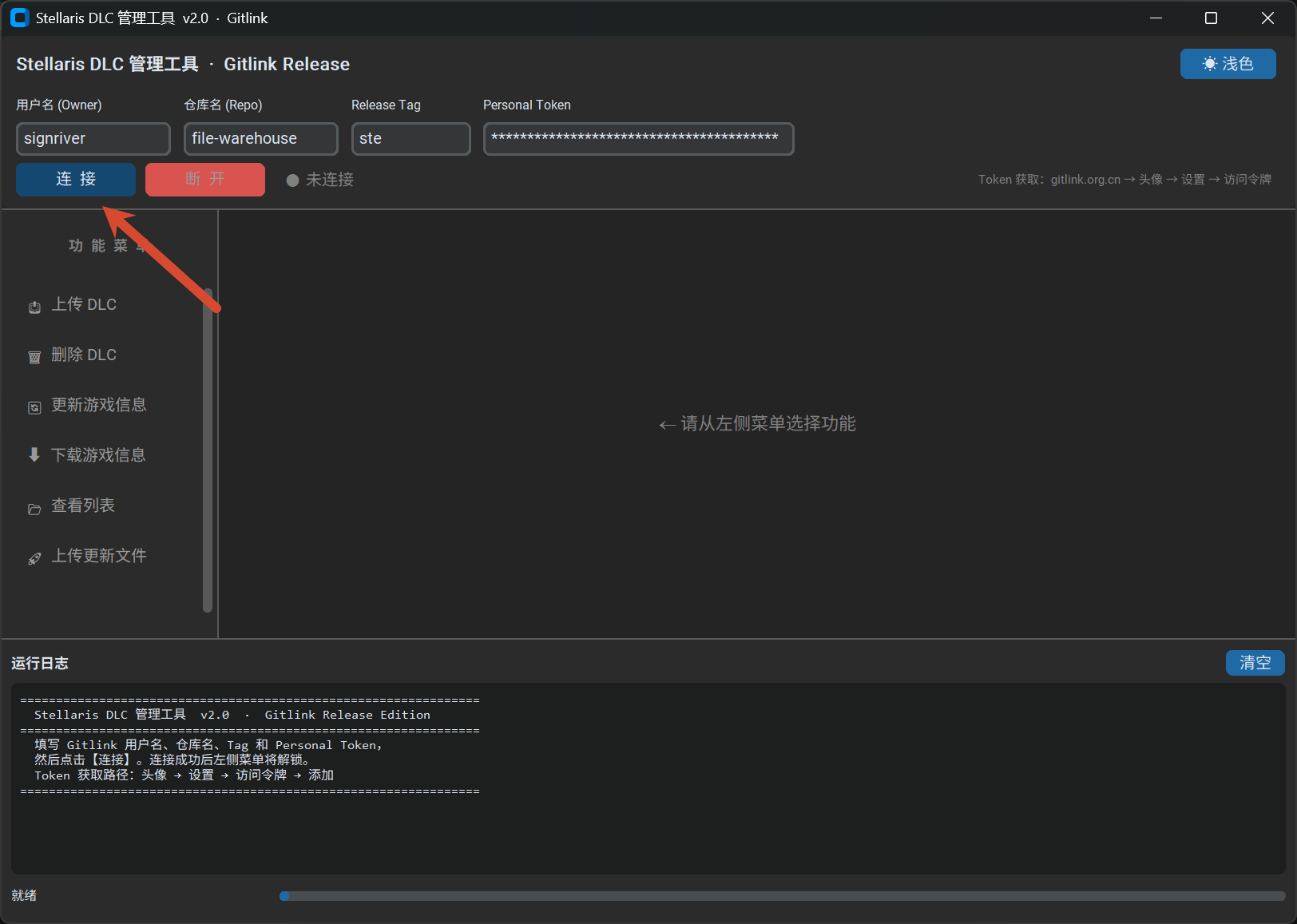Close the Stellaris DLC window
The height and width of the screenshot is (924, 1297).
1267,18
